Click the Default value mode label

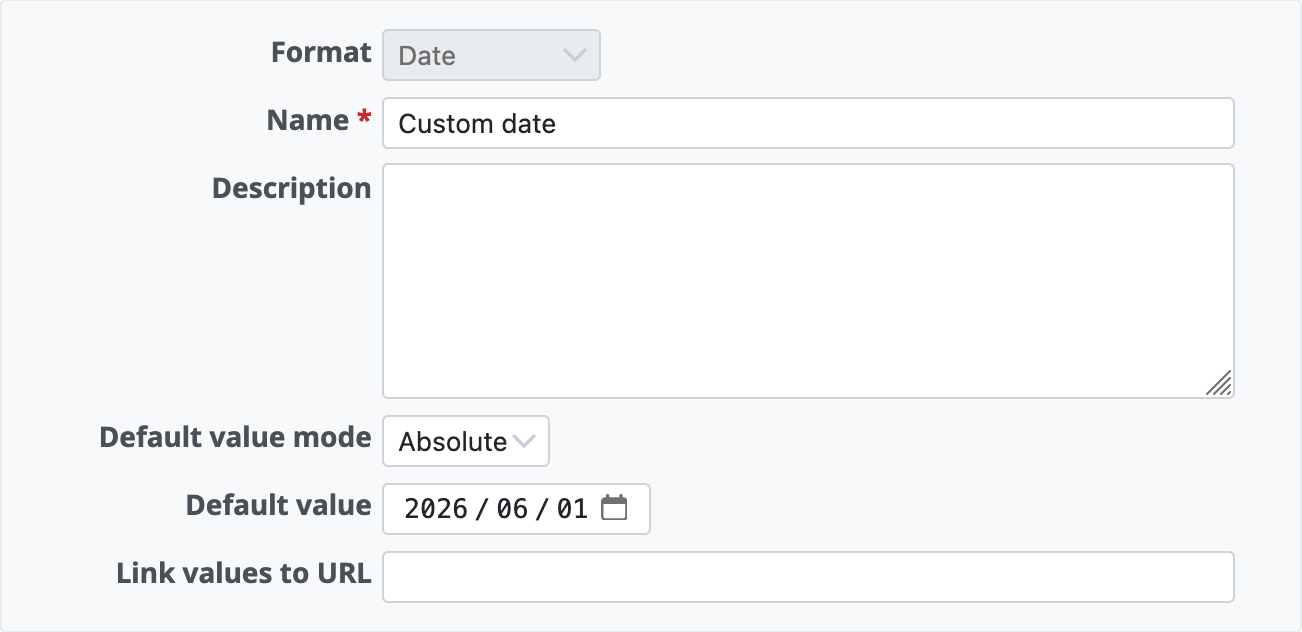pyautogui.click(x=235, y=437)
